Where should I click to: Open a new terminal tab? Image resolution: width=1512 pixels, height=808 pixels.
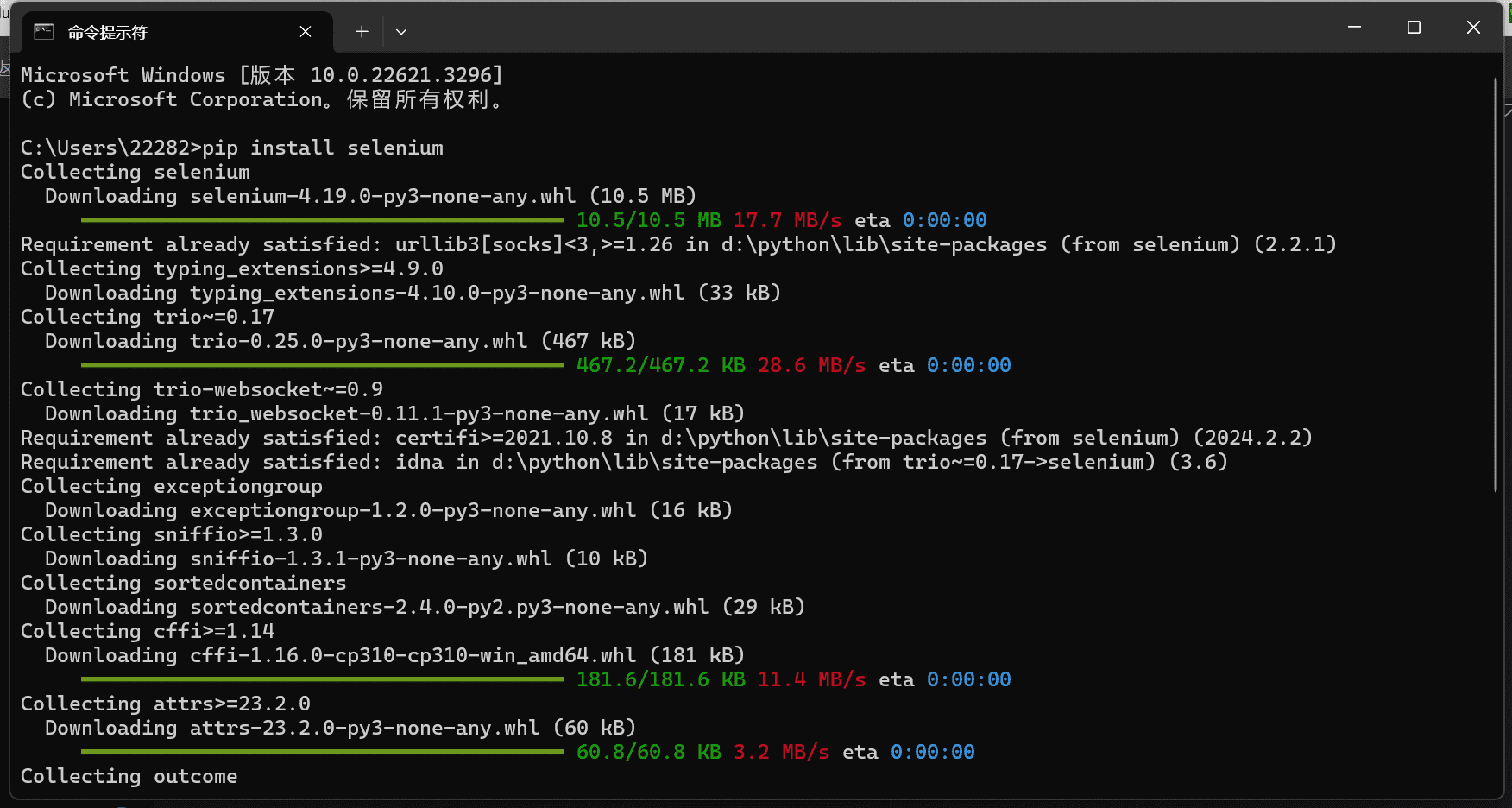pos(362,32)
